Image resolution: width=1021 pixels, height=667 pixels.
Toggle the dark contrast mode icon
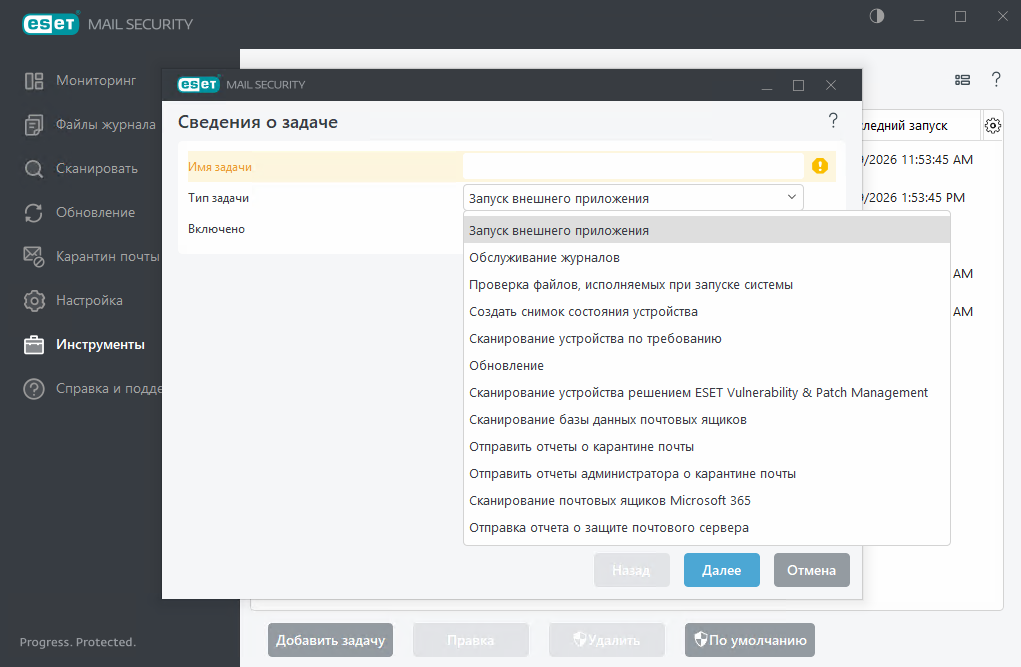tap(877, 16)
